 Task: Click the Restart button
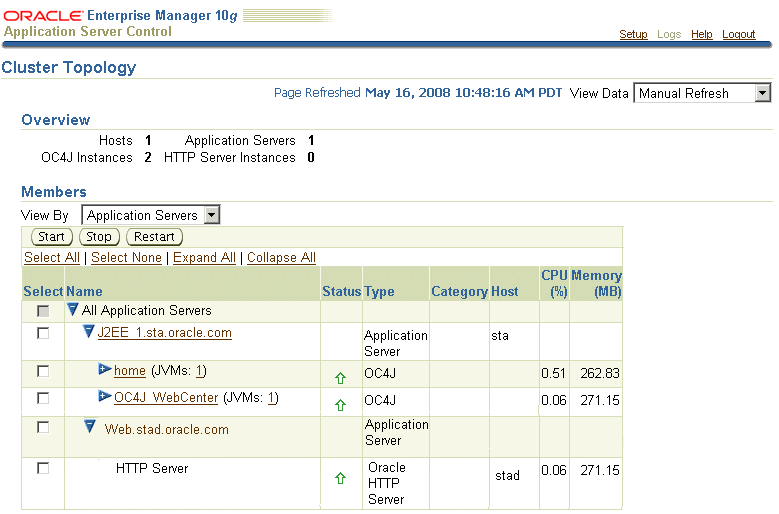pyautogui.click(x=154, y=237)
